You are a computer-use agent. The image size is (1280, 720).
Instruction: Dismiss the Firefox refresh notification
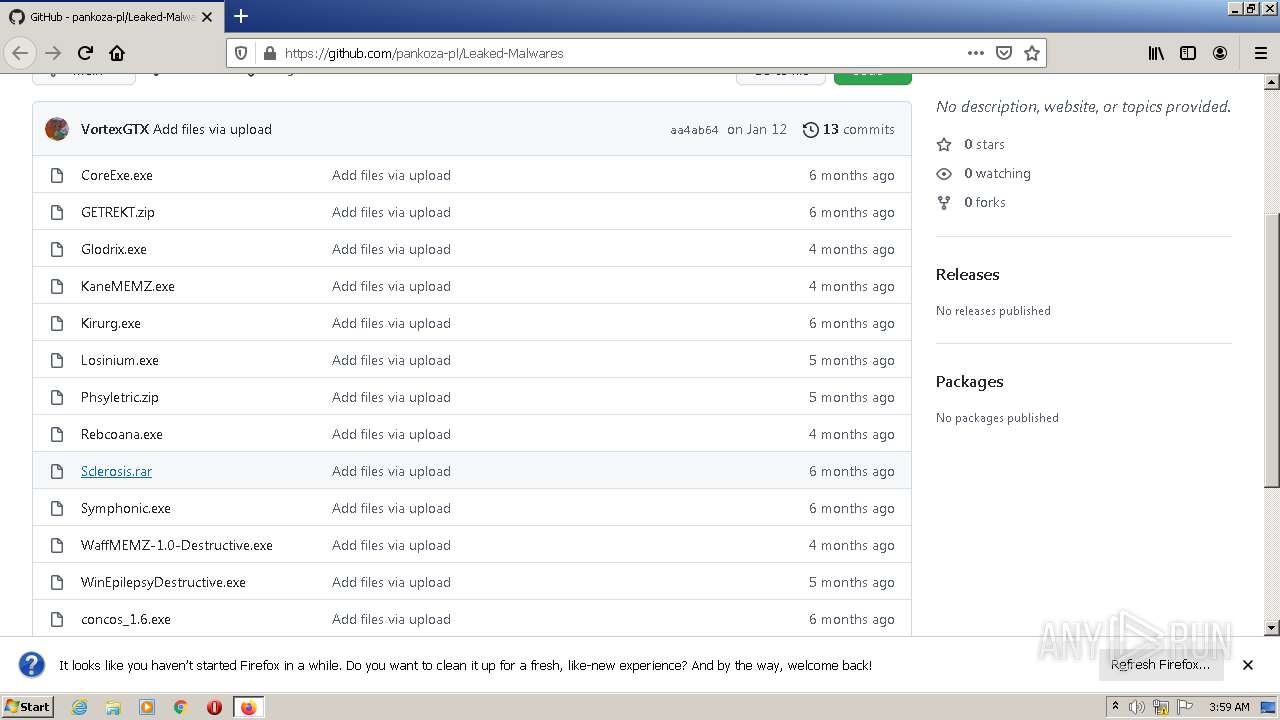(1248, 665)
